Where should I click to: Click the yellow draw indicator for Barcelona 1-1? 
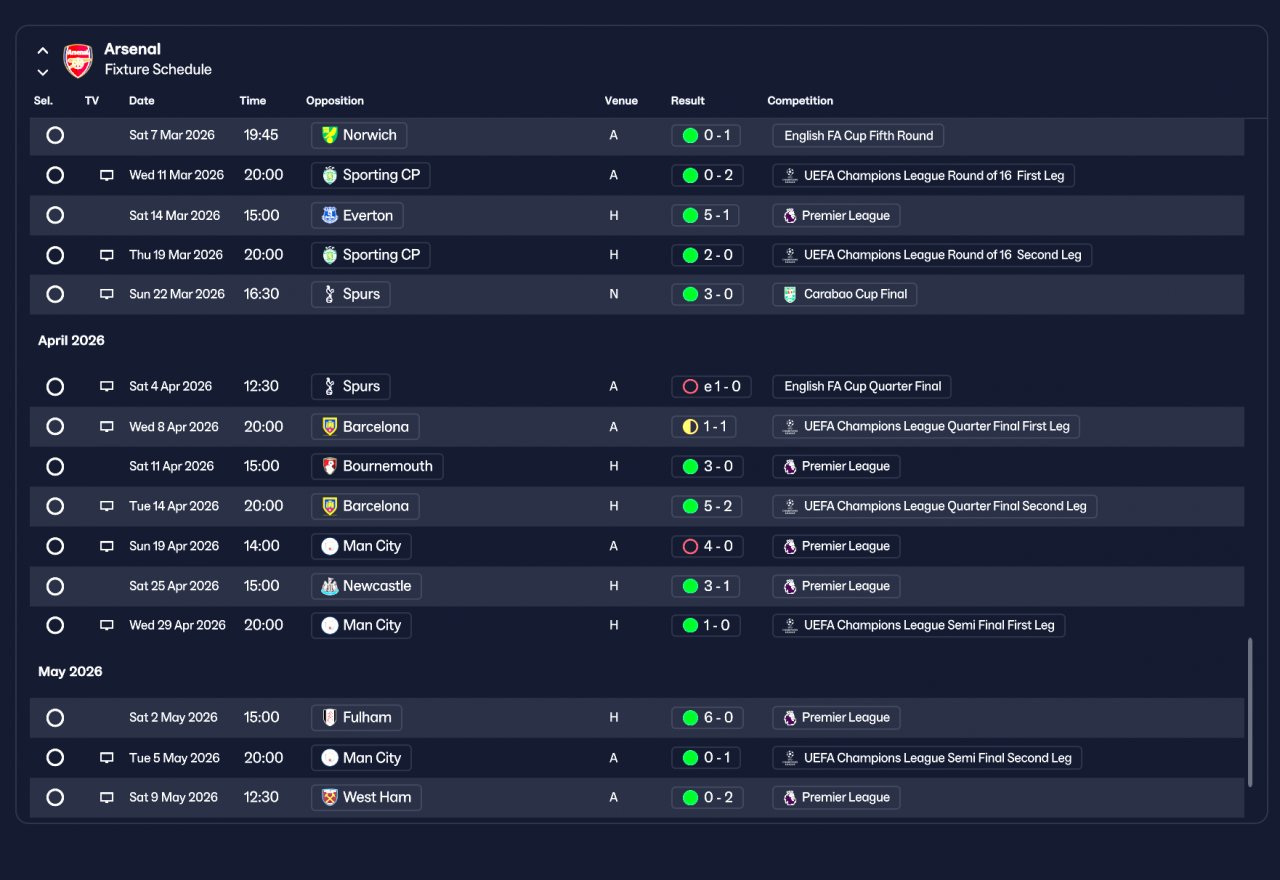[690, 427]
